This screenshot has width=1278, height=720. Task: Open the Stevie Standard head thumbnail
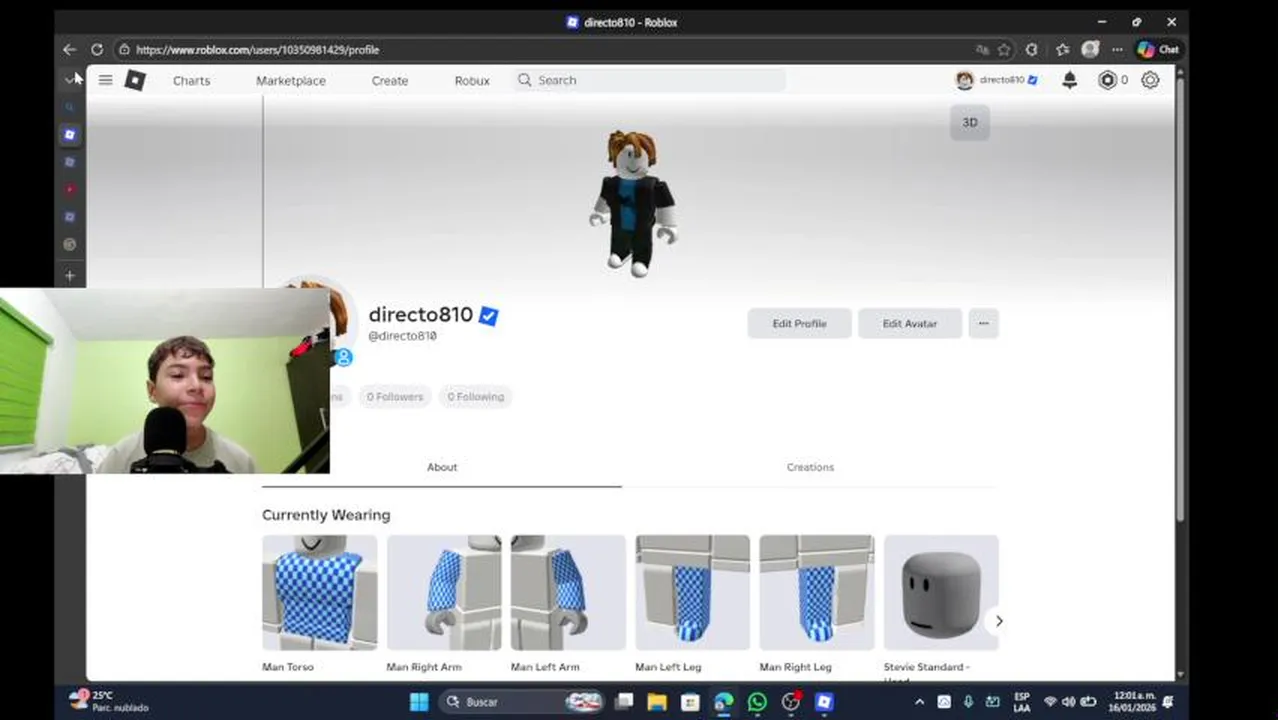coord(941,593)
